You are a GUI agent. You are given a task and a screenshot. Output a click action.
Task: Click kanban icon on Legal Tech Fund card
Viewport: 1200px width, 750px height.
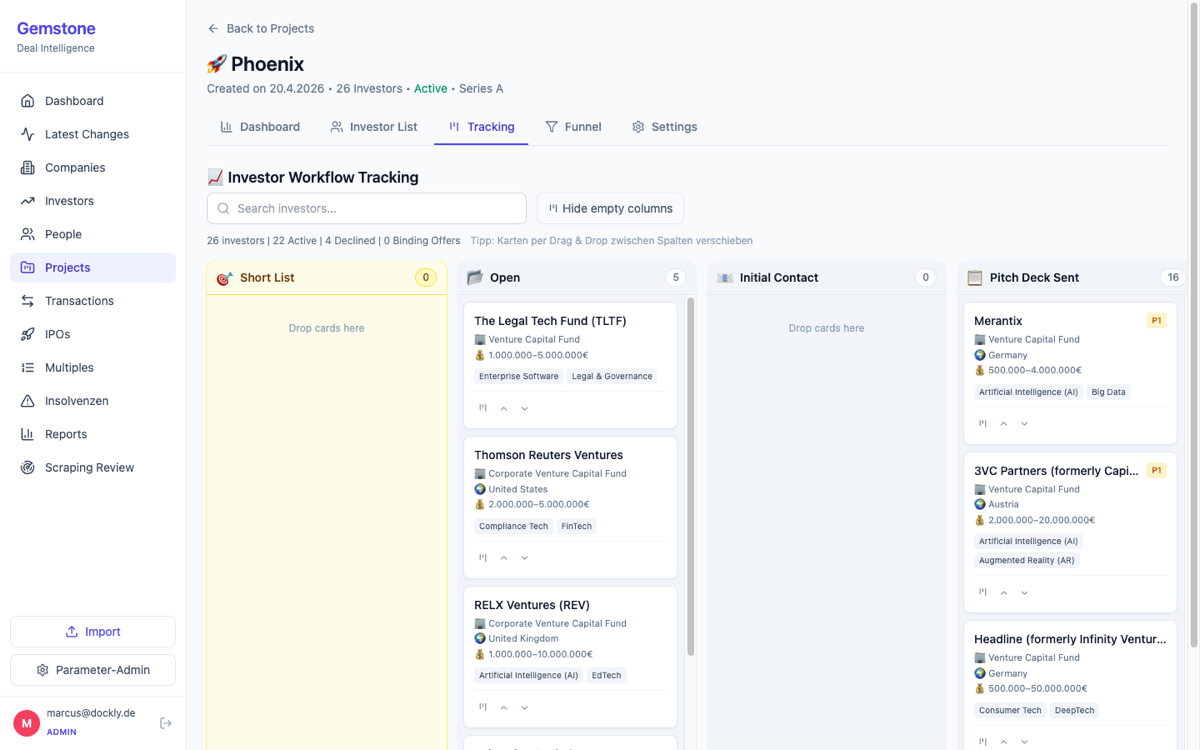[x=483, y=408]
